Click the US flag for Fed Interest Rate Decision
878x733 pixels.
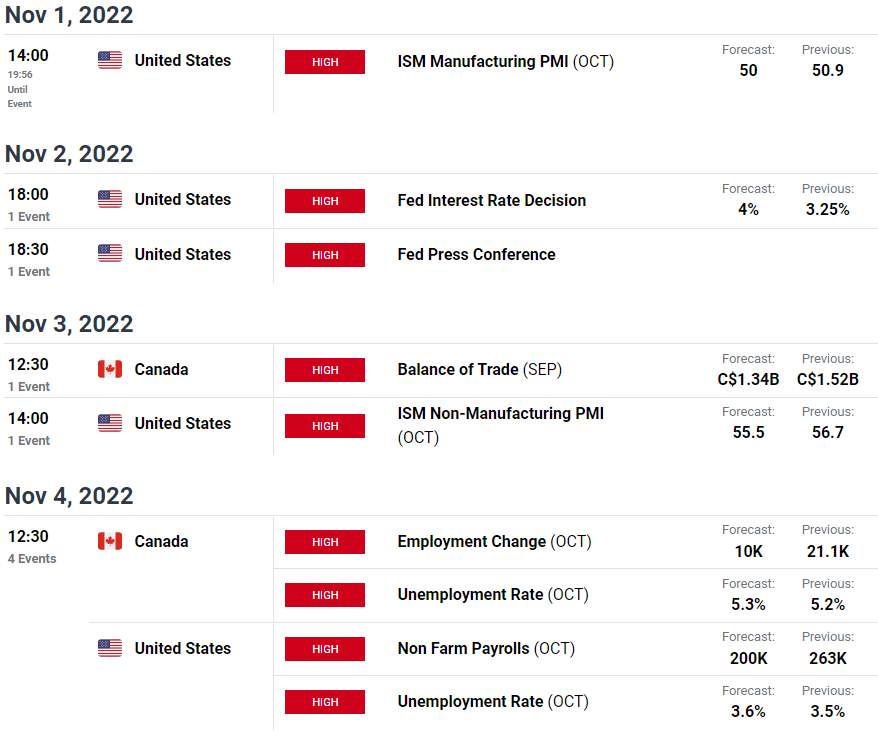110,199
